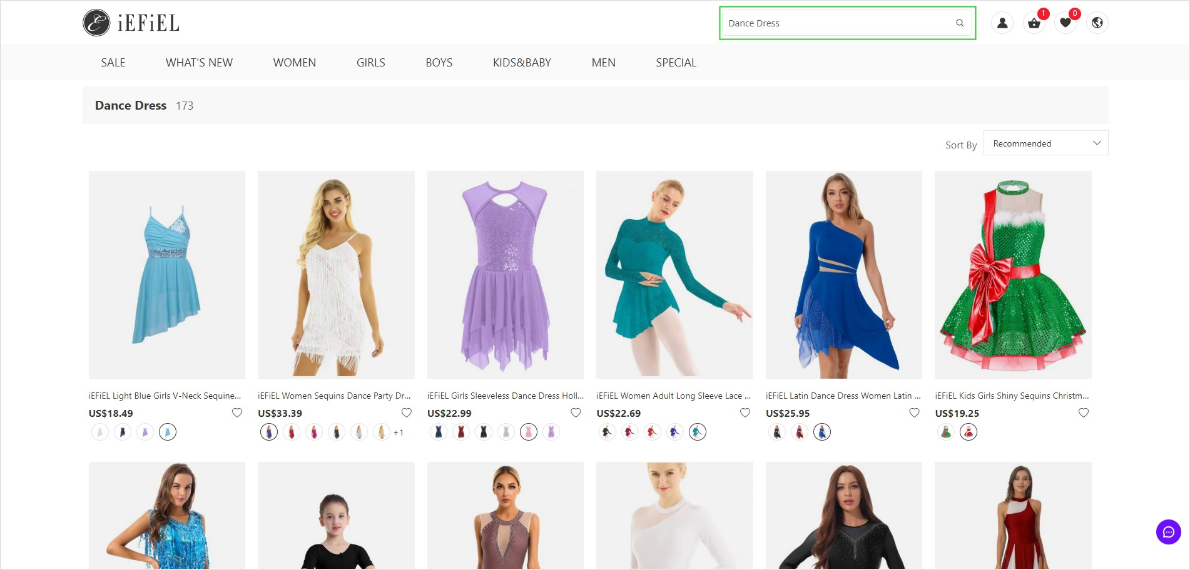Select black swatch on US$25.95 dress
Viewport: 1190px width, 570px height.
[x=776, y=432]
